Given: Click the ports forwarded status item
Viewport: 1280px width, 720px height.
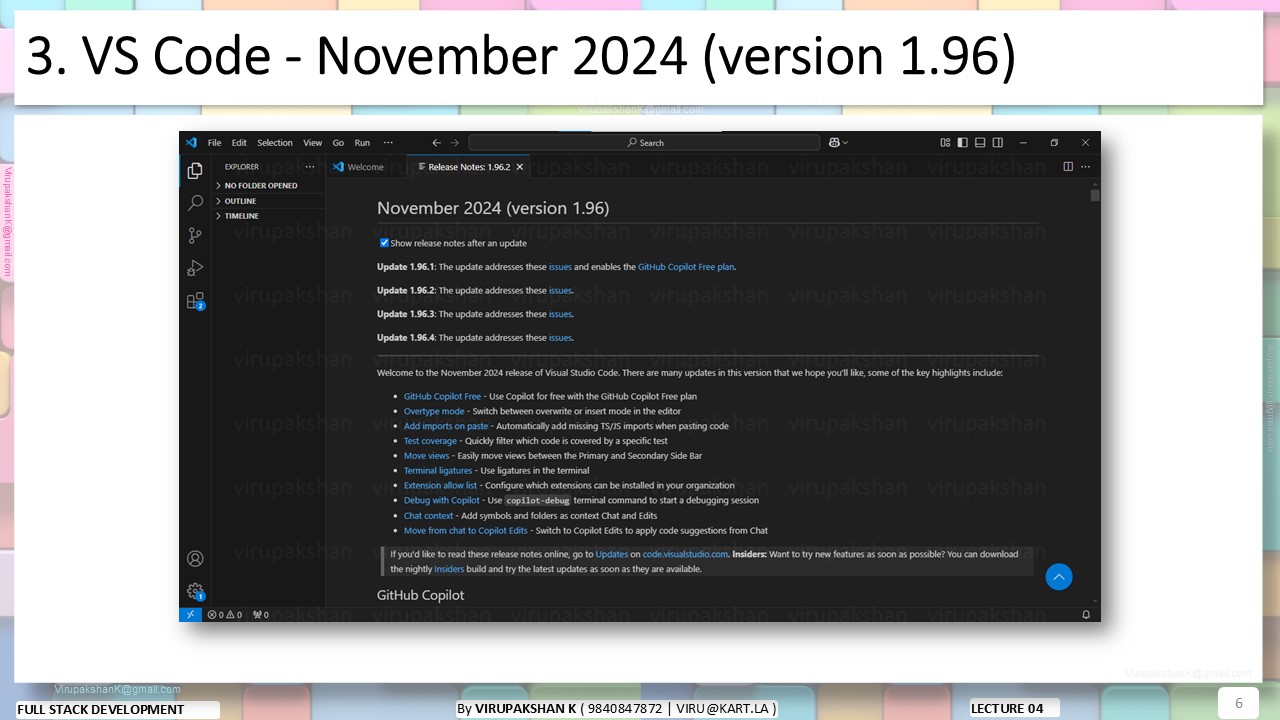Looking at the screenshot, I should [x=261, y=615].
